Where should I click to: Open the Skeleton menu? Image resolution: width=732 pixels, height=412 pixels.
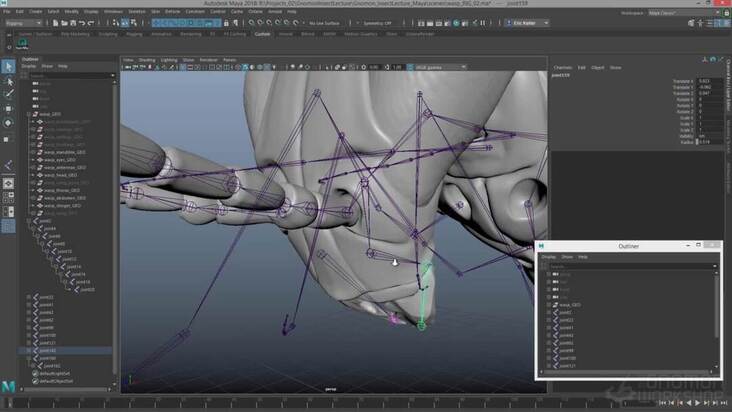(x=137, y=11)
